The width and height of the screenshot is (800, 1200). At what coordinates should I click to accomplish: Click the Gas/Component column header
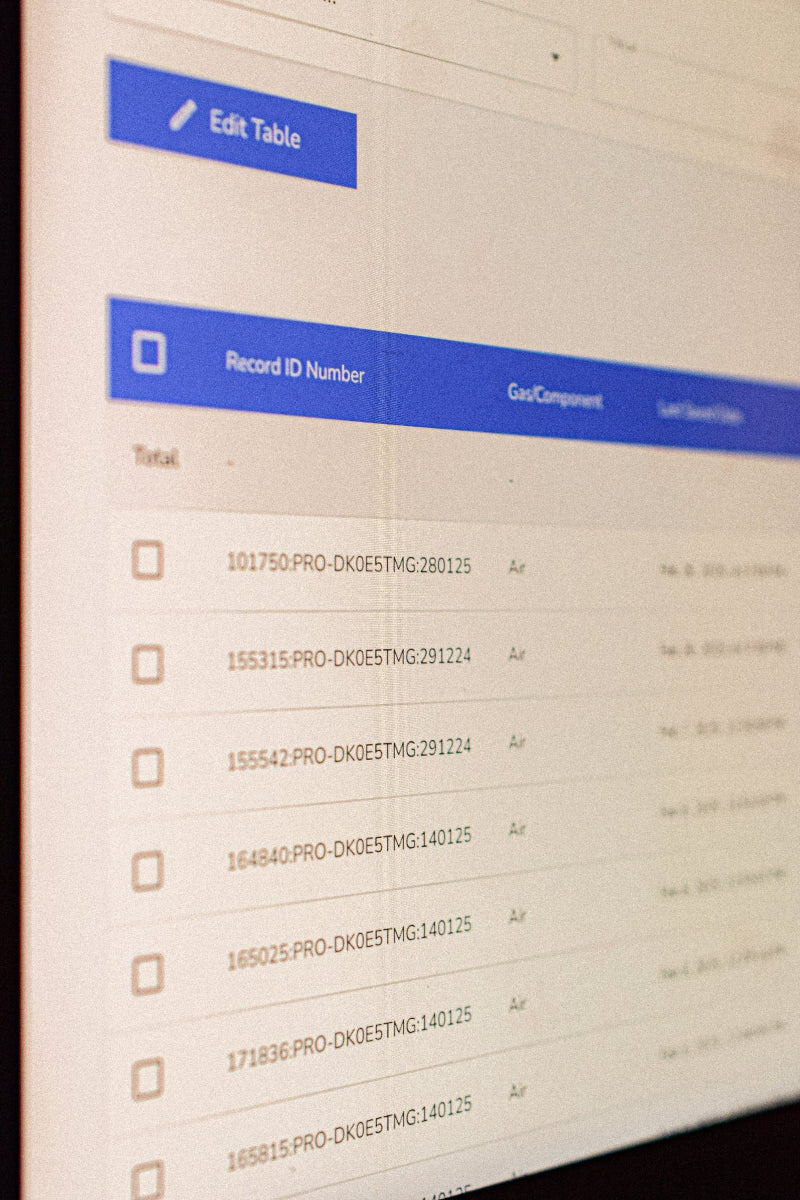pos(554,397)
